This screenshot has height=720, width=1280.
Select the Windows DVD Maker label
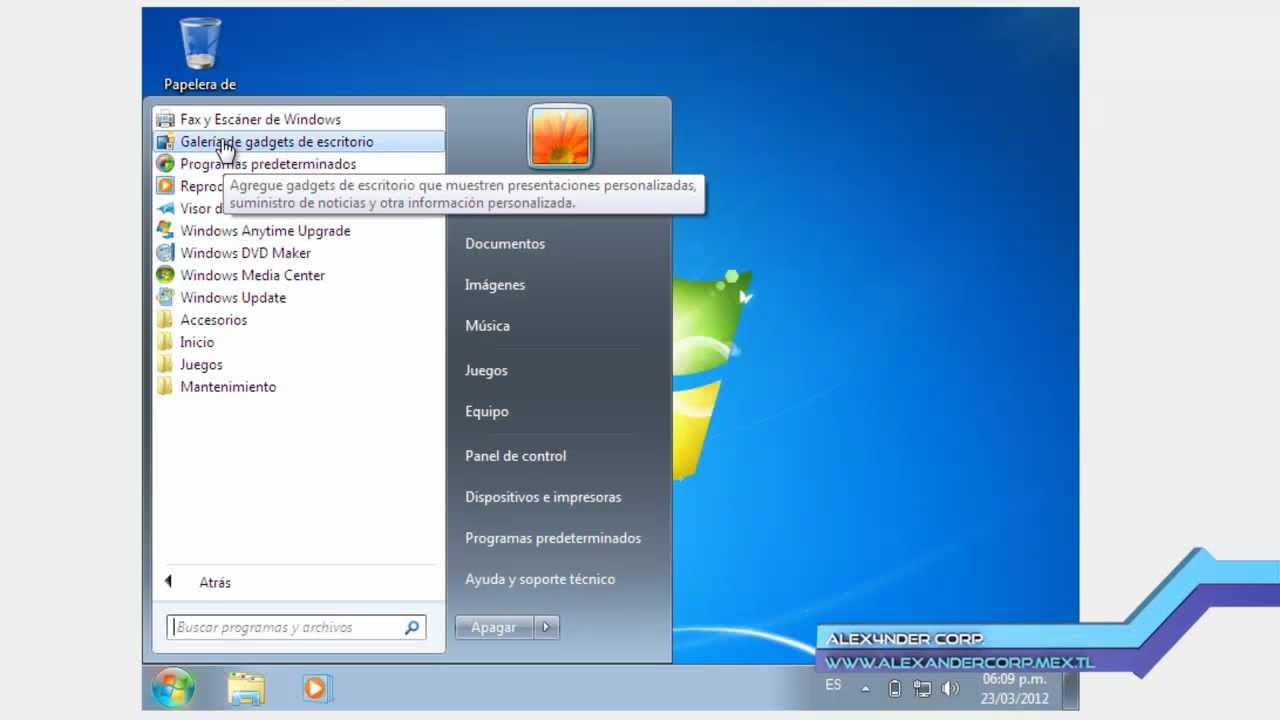pos(245,253)
